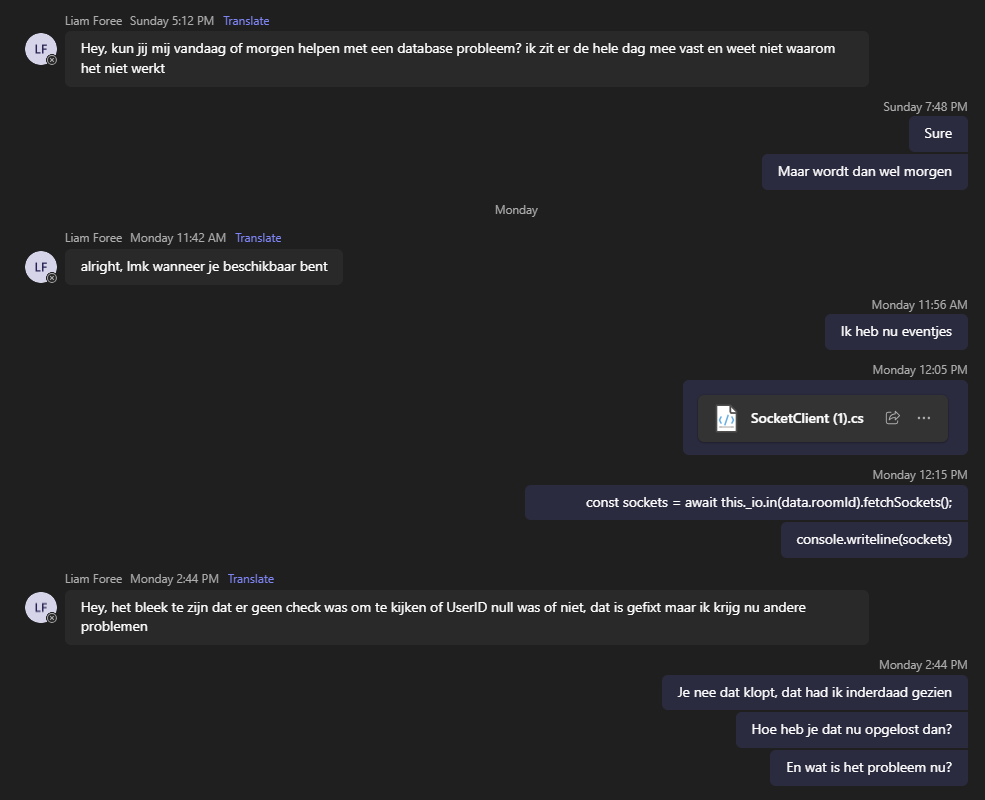This screenshot has height=800, width=985.
Task: Open the SocketClient (1).cs file icon
Action: (726, 418)
